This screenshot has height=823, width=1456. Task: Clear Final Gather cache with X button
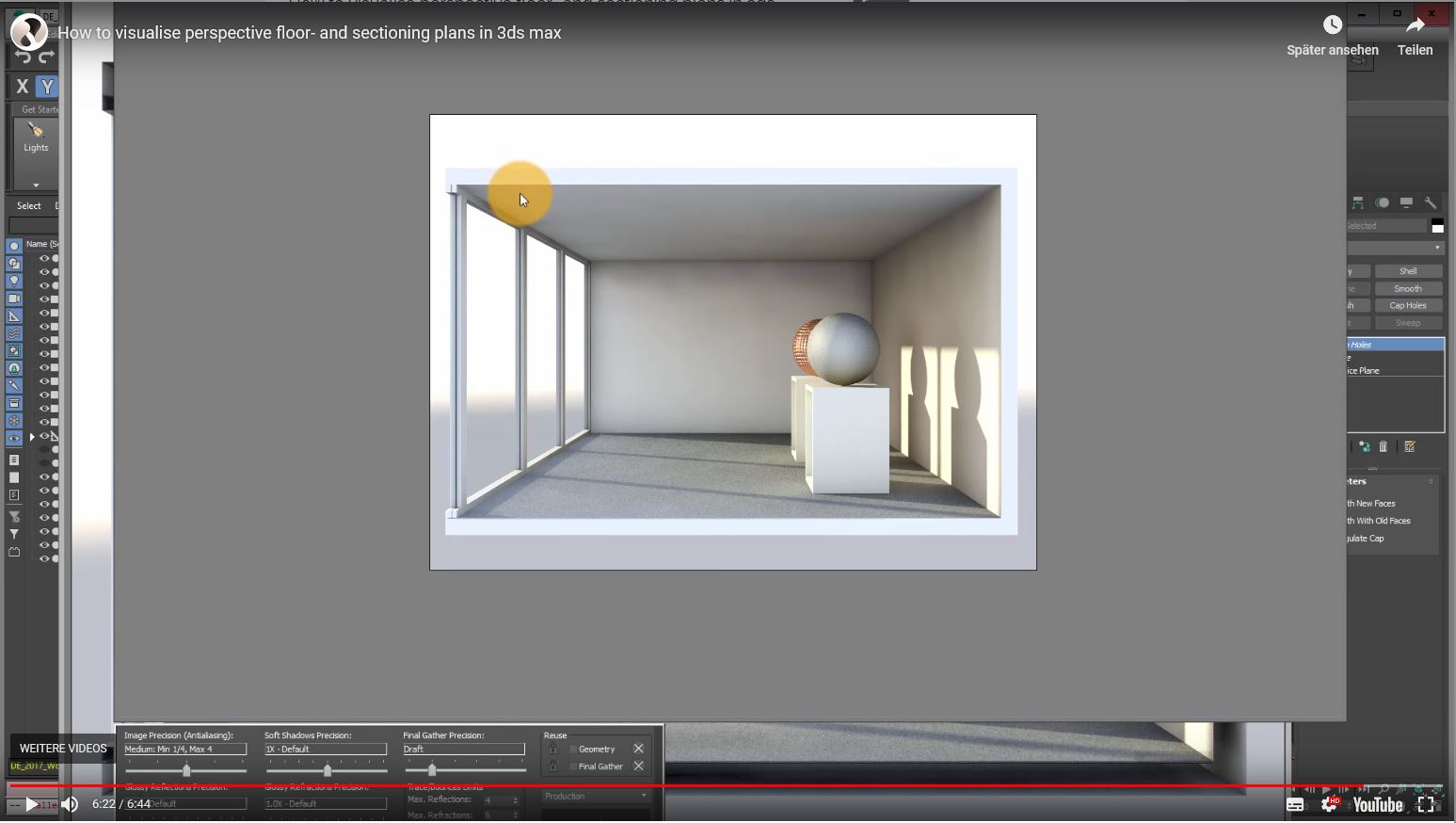(x=639, y=766)
